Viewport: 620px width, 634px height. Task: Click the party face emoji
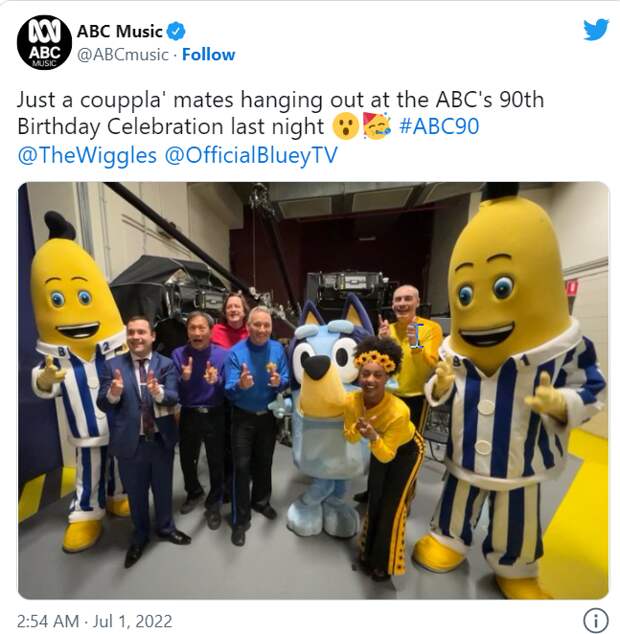point(377,126)
